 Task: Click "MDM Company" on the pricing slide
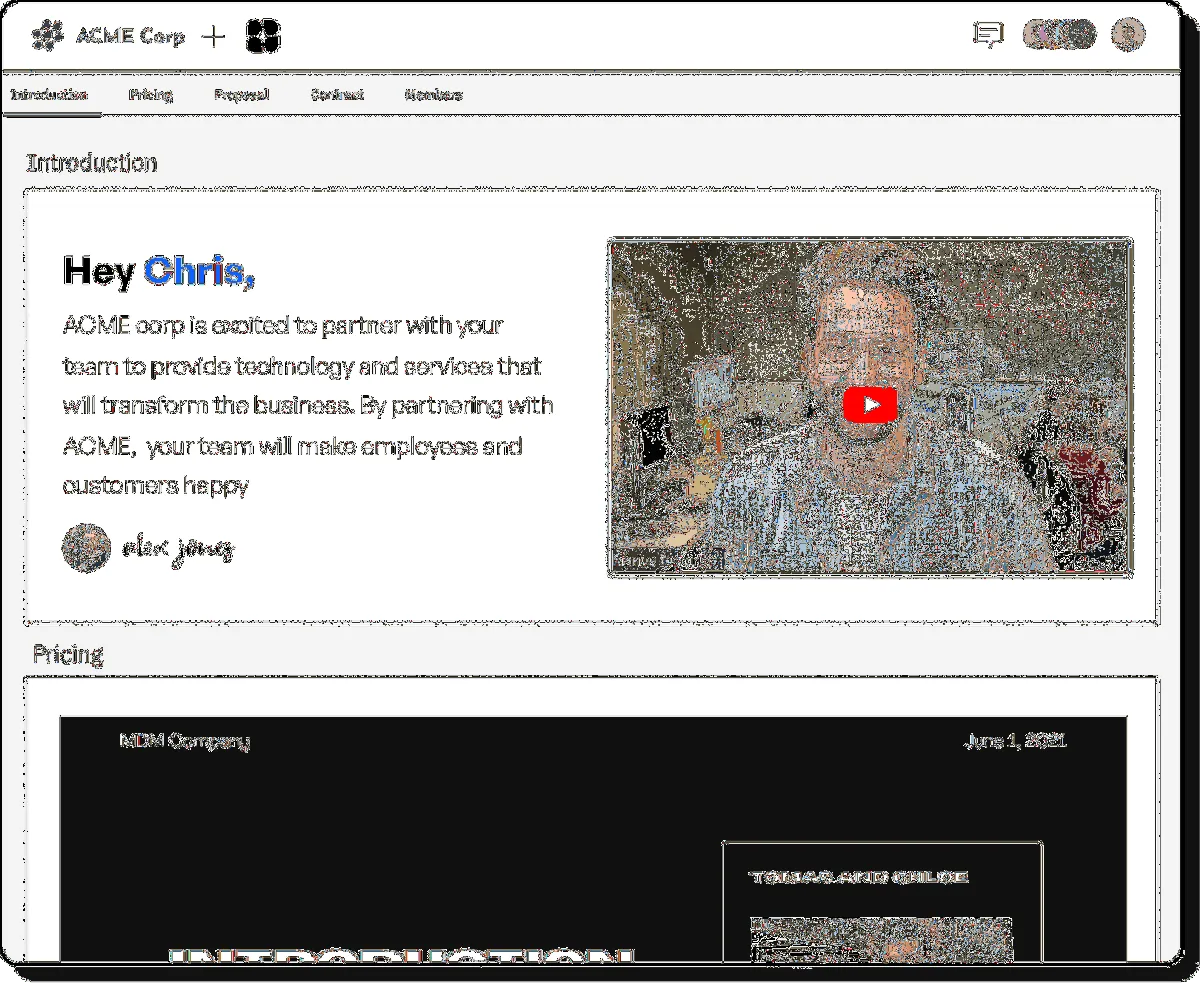185,741
